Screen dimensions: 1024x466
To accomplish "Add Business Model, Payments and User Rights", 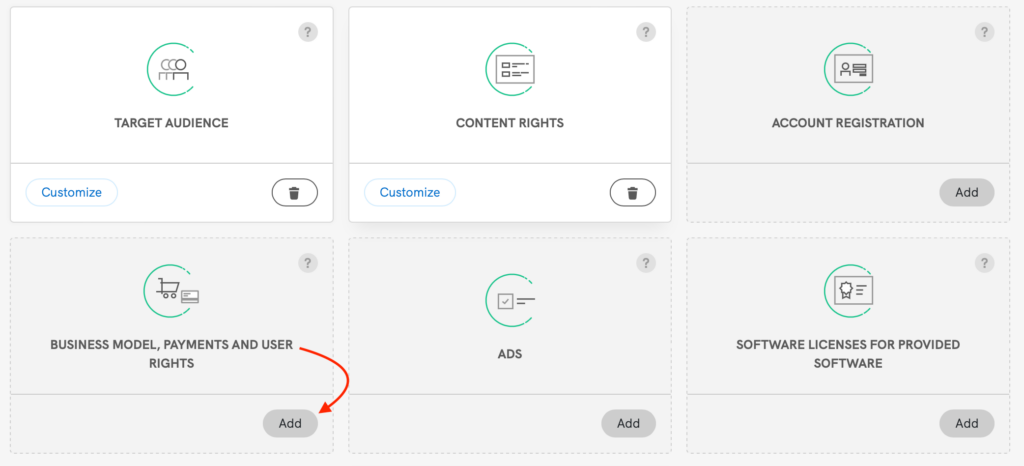I will 290,423.
